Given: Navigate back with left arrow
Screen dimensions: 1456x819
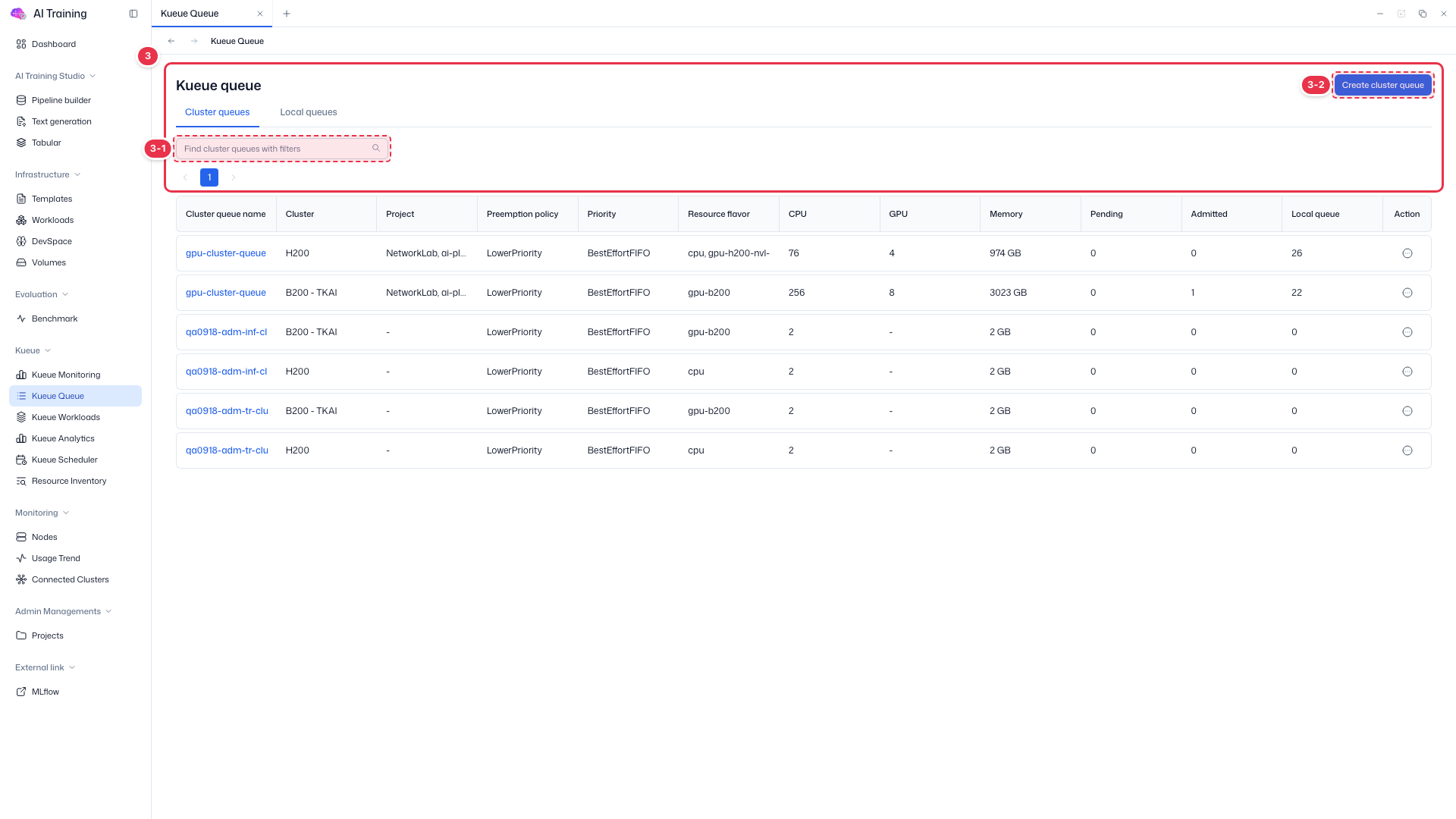Looking at the screenshot, I should pos(171,41).
